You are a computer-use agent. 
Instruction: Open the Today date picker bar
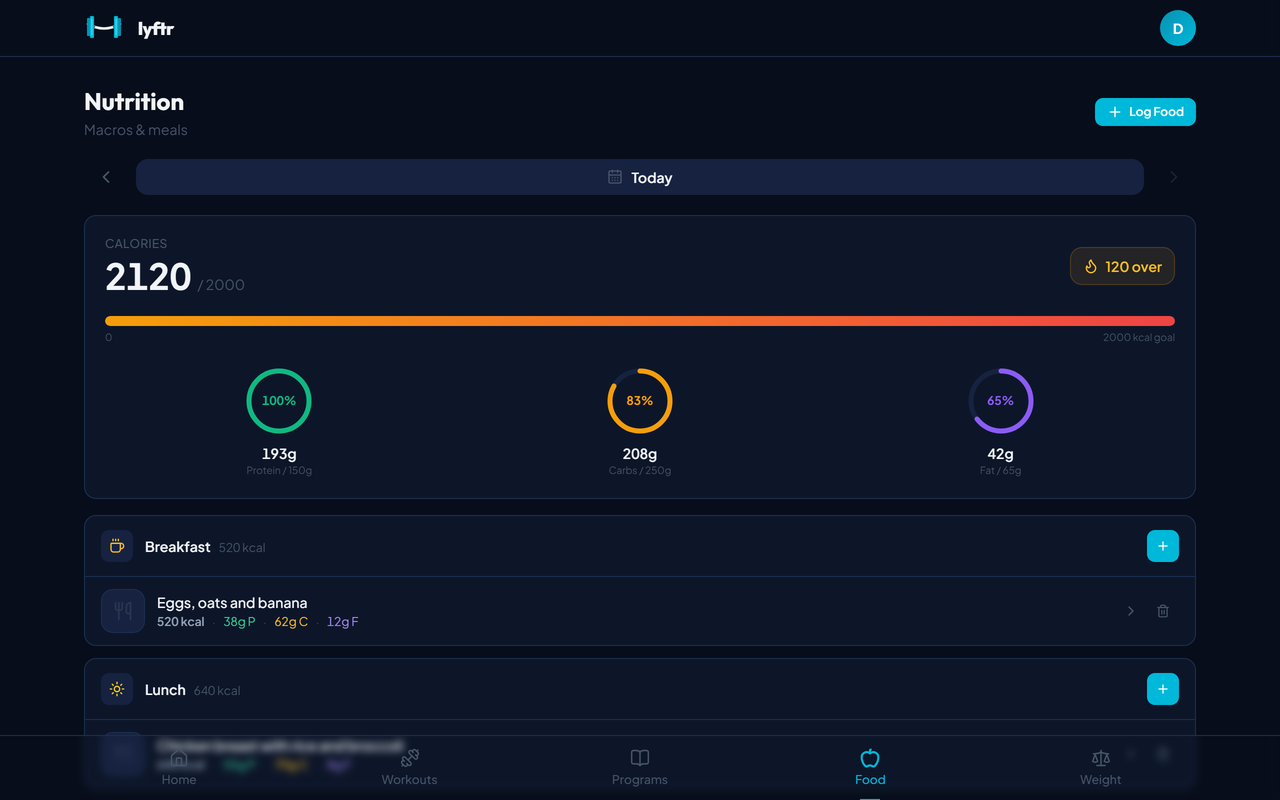[x=640, y=177]
